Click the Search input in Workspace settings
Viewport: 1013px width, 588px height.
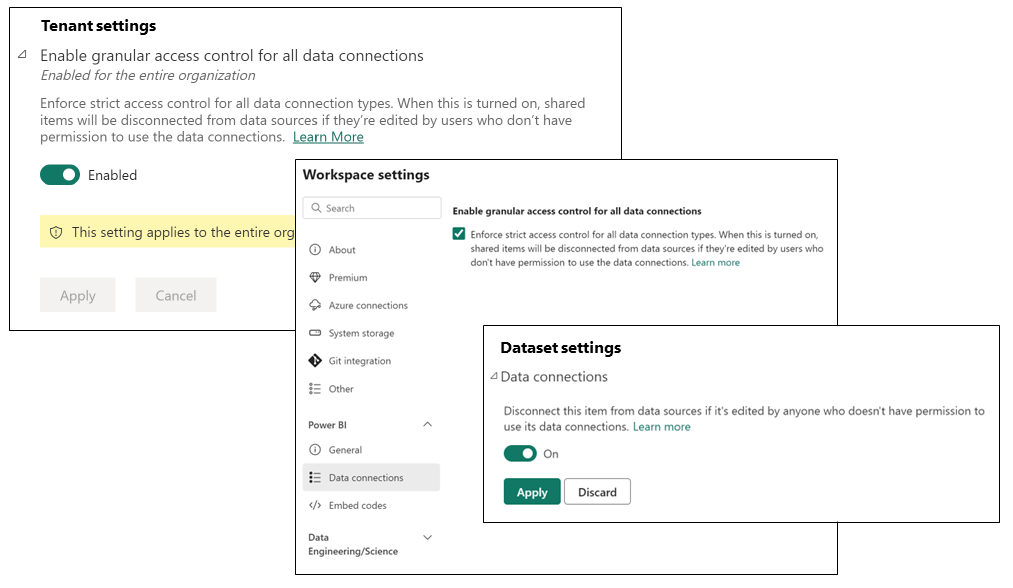point(371,207)
